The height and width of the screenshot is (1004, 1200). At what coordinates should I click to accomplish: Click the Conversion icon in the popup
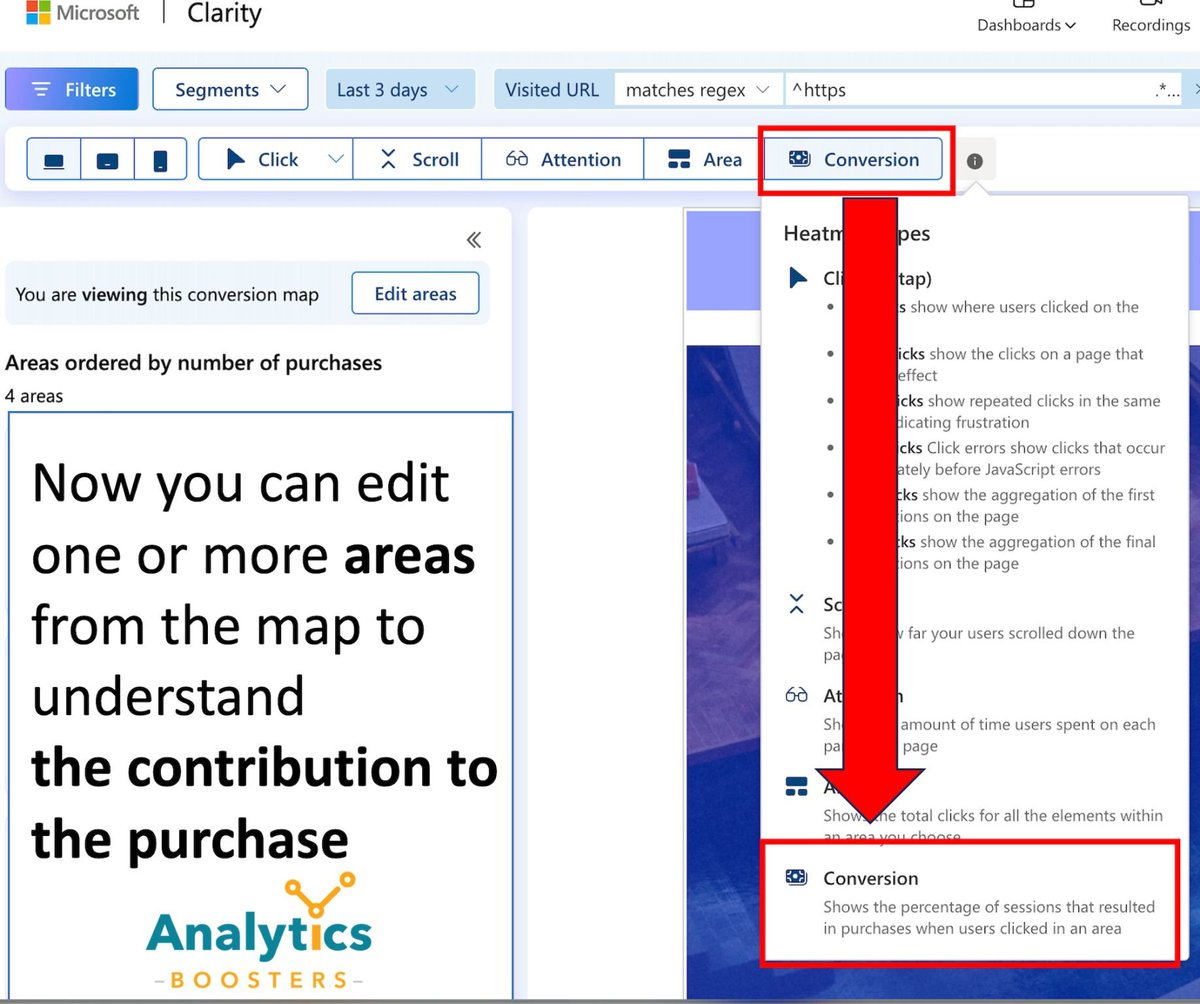click(797, 878)
